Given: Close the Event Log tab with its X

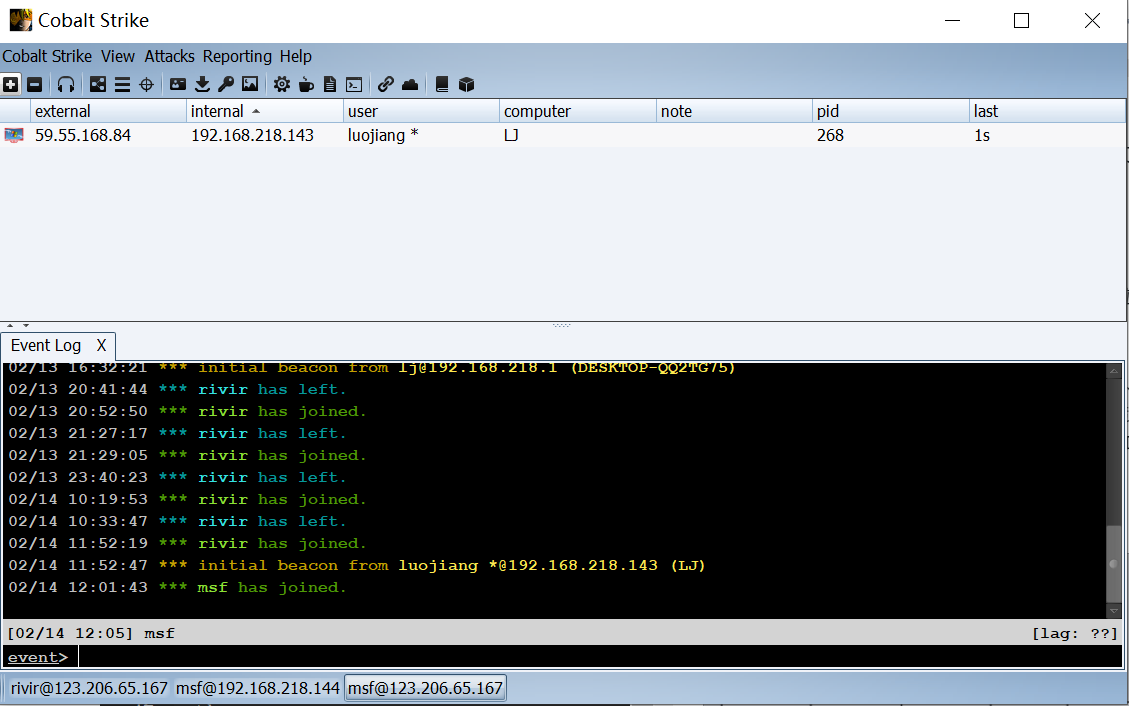Looking at the screenshot, I should click(x=102, y=345).
